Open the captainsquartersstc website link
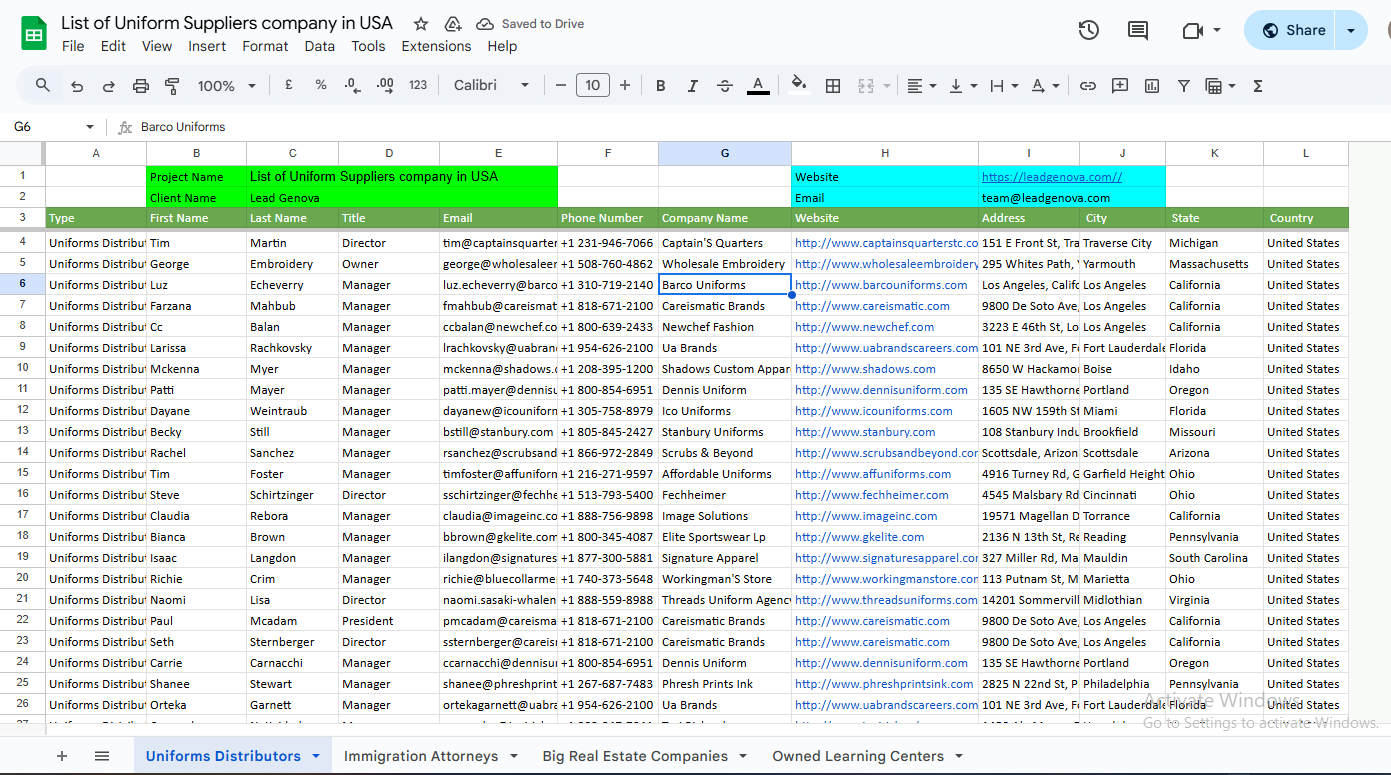Viewport: 1391px width, 775px height. pos(886,243)
